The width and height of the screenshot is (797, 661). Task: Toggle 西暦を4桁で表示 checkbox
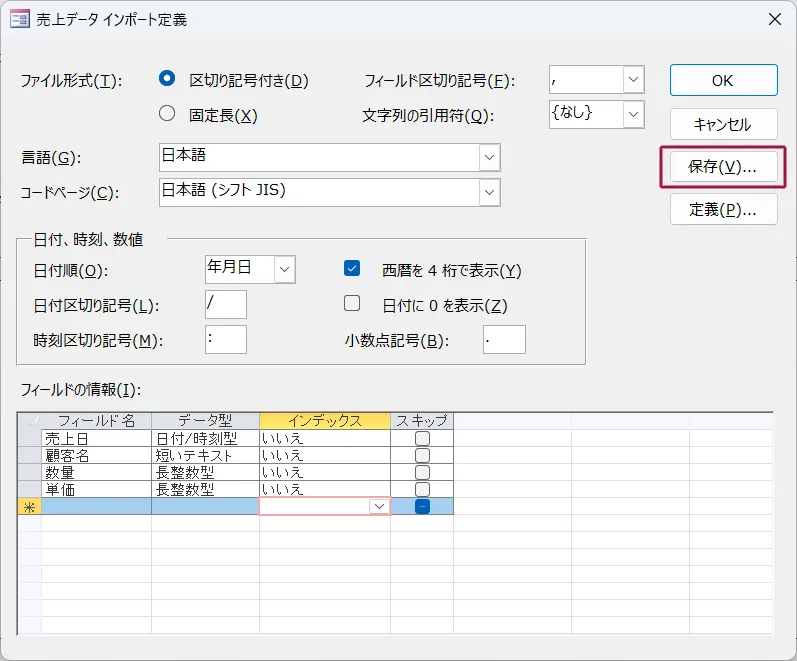point(352,269)
